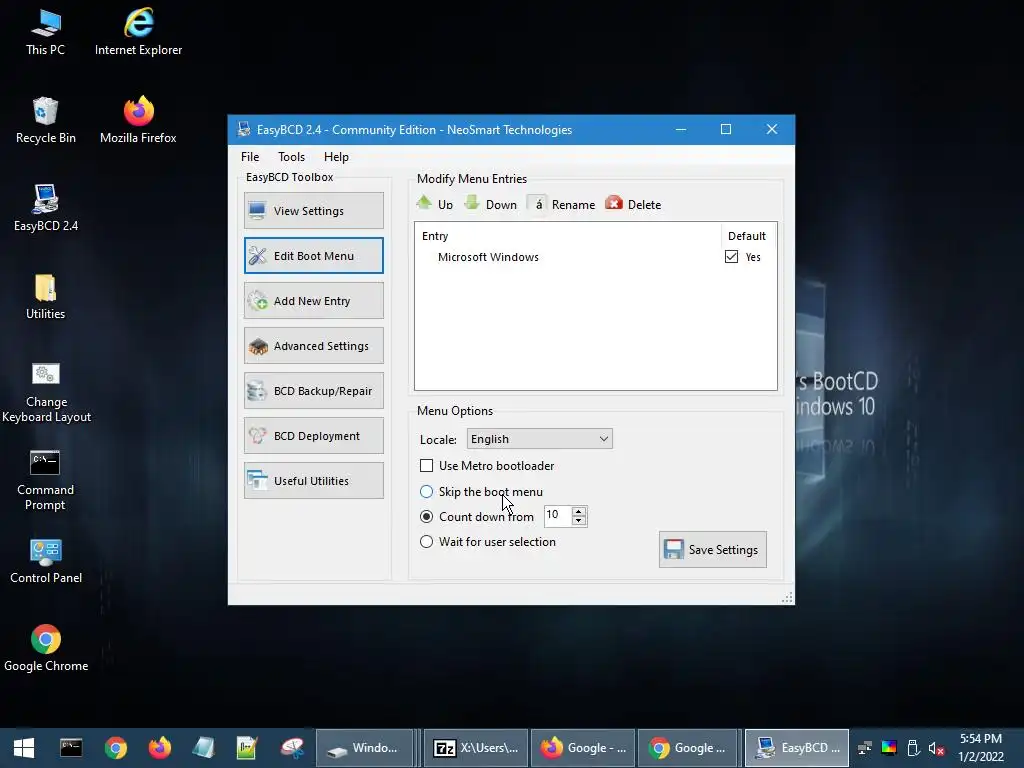
Task: Select Mozilla Firefox desktop icon
Action: [x=138, y=121]
